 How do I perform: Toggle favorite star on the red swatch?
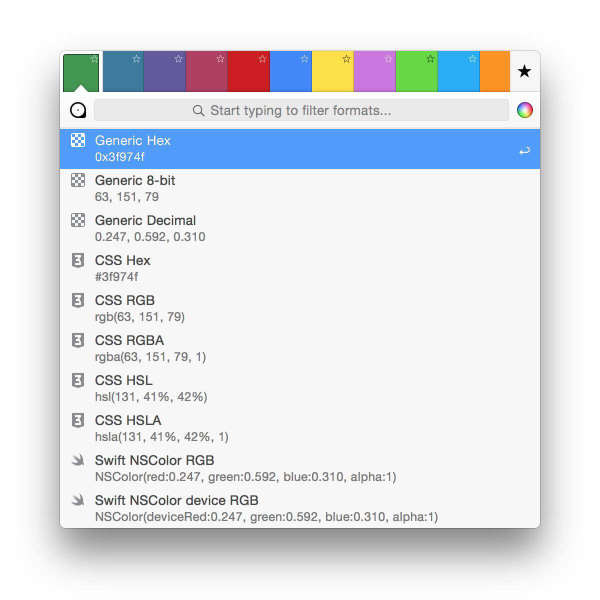point(262,59)
